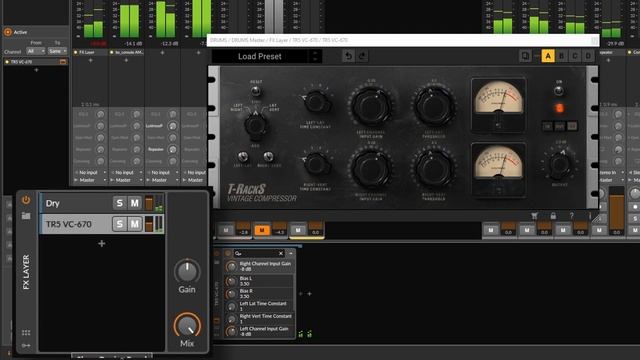Open second strip's Master output dropdown
This screenshot has height=360, width=640.
coord(126,180)
